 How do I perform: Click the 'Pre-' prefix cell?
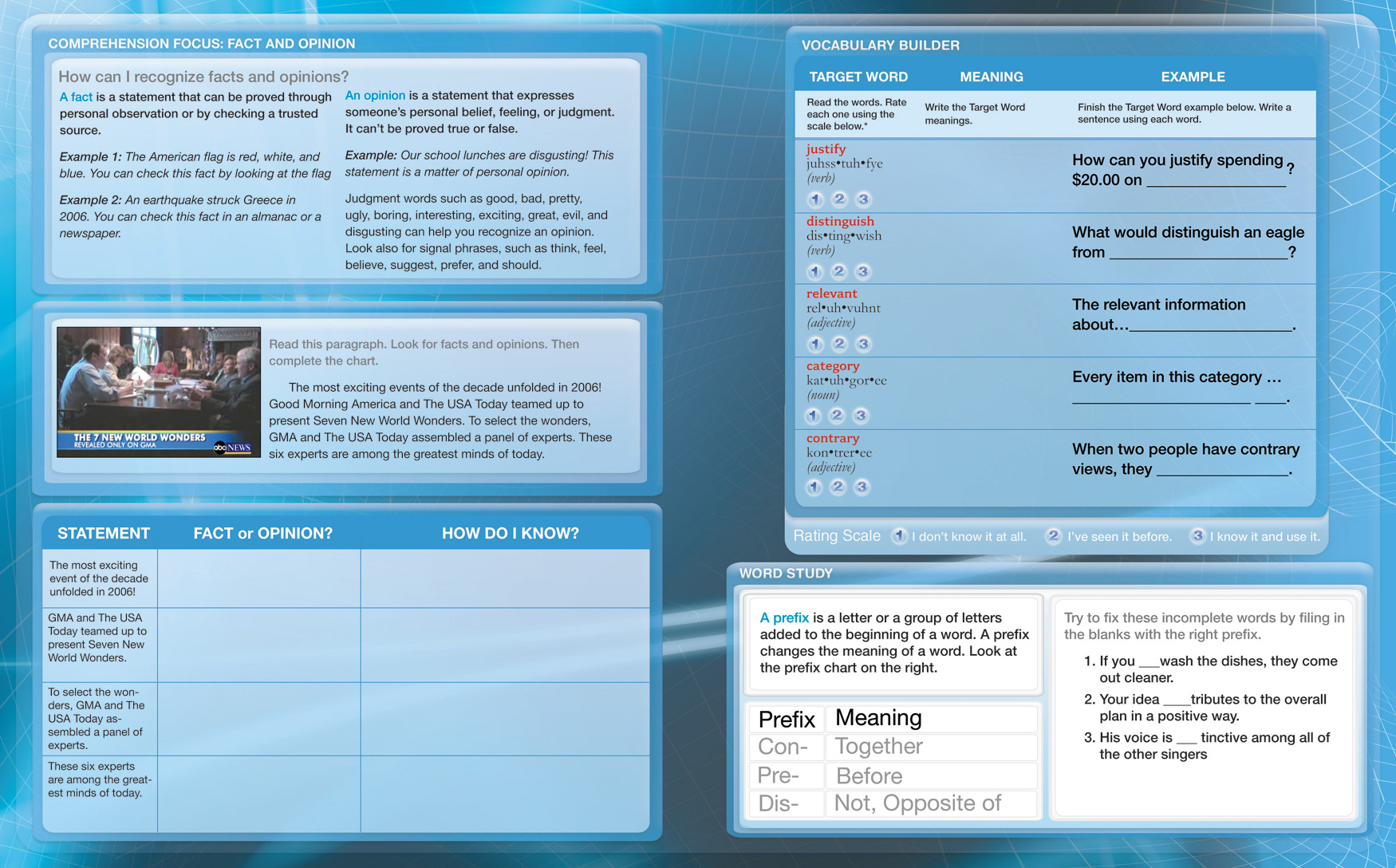coord(786,775)
